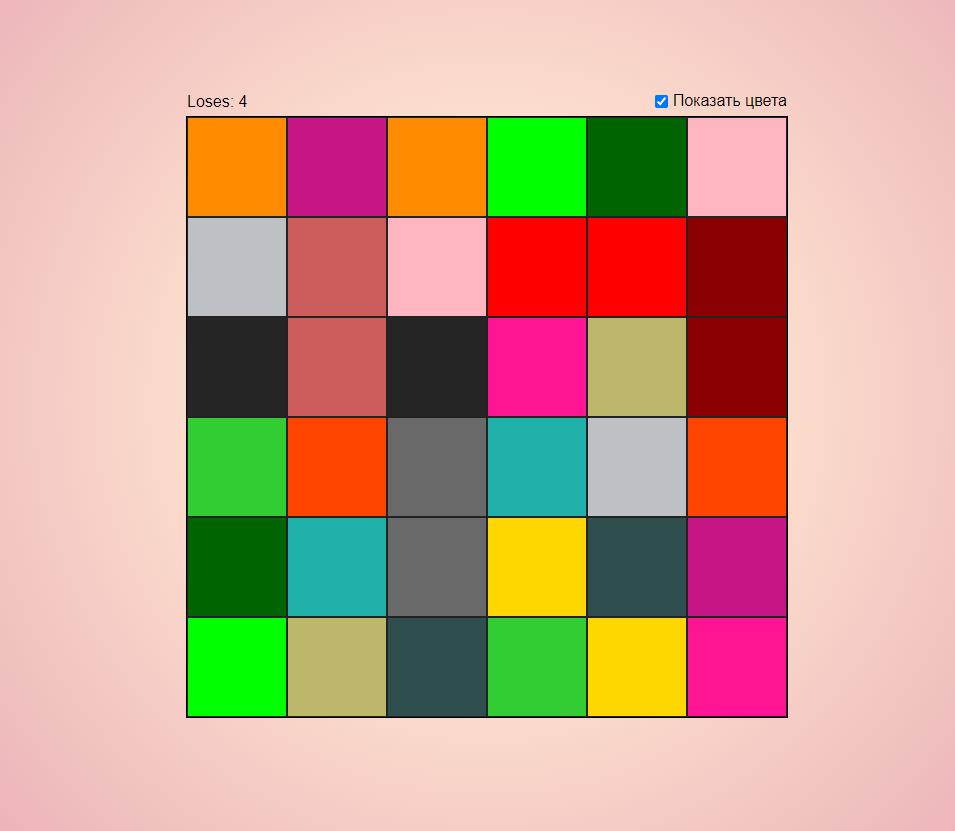Click the pink tile at top-right corner
The width and height of the screenshot is (955, 831).
point(736,166)
